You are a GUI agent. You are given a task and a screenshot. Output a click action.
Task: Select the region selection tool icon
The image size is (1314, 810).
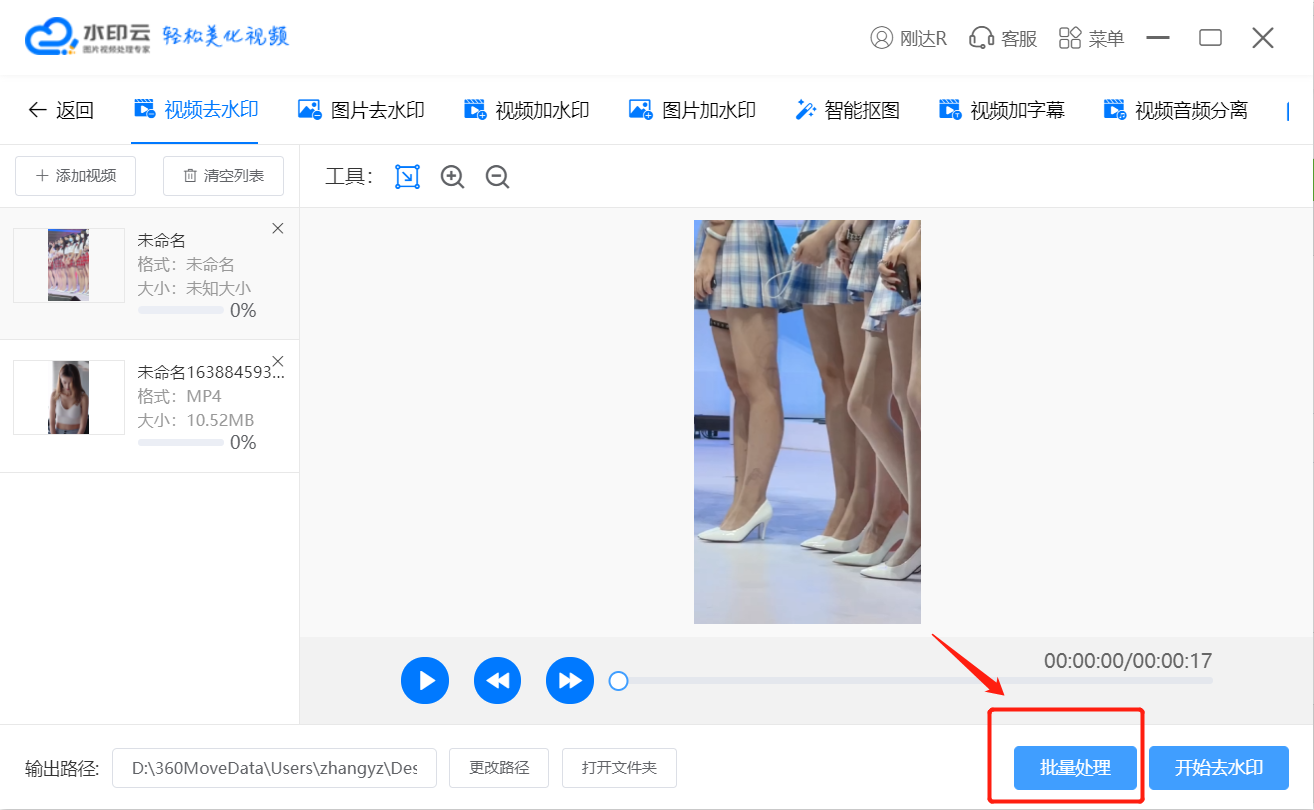(407, 177)
